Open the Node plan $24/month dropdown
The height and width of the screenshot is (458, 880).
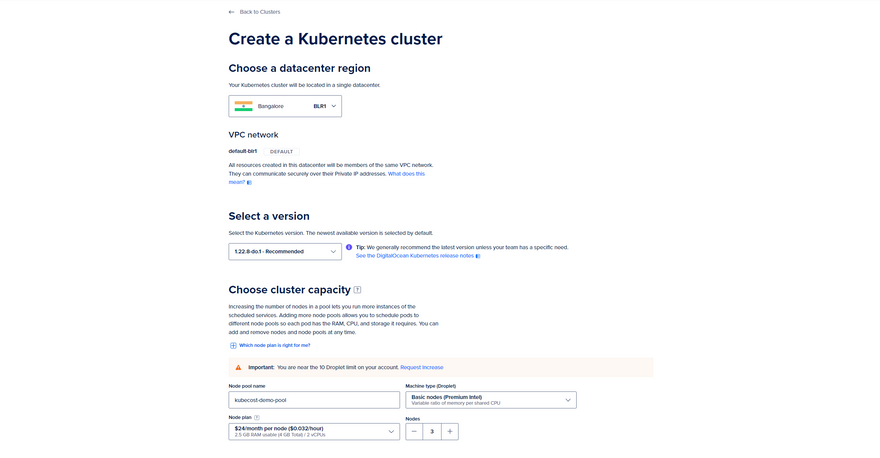(x=314, y=432)
